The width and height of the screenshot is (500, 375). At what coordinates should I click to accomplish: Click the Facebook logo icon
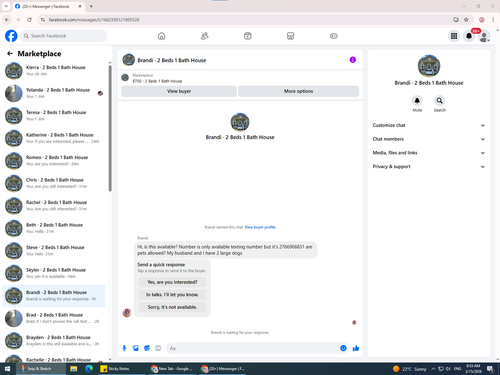point(11,36)
